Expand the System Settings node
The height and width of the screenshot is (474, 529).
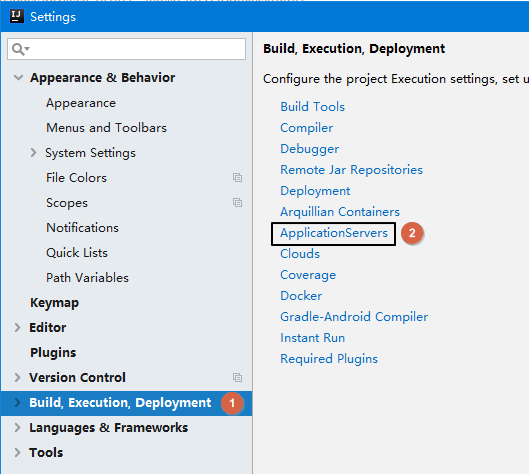[33, 152]
